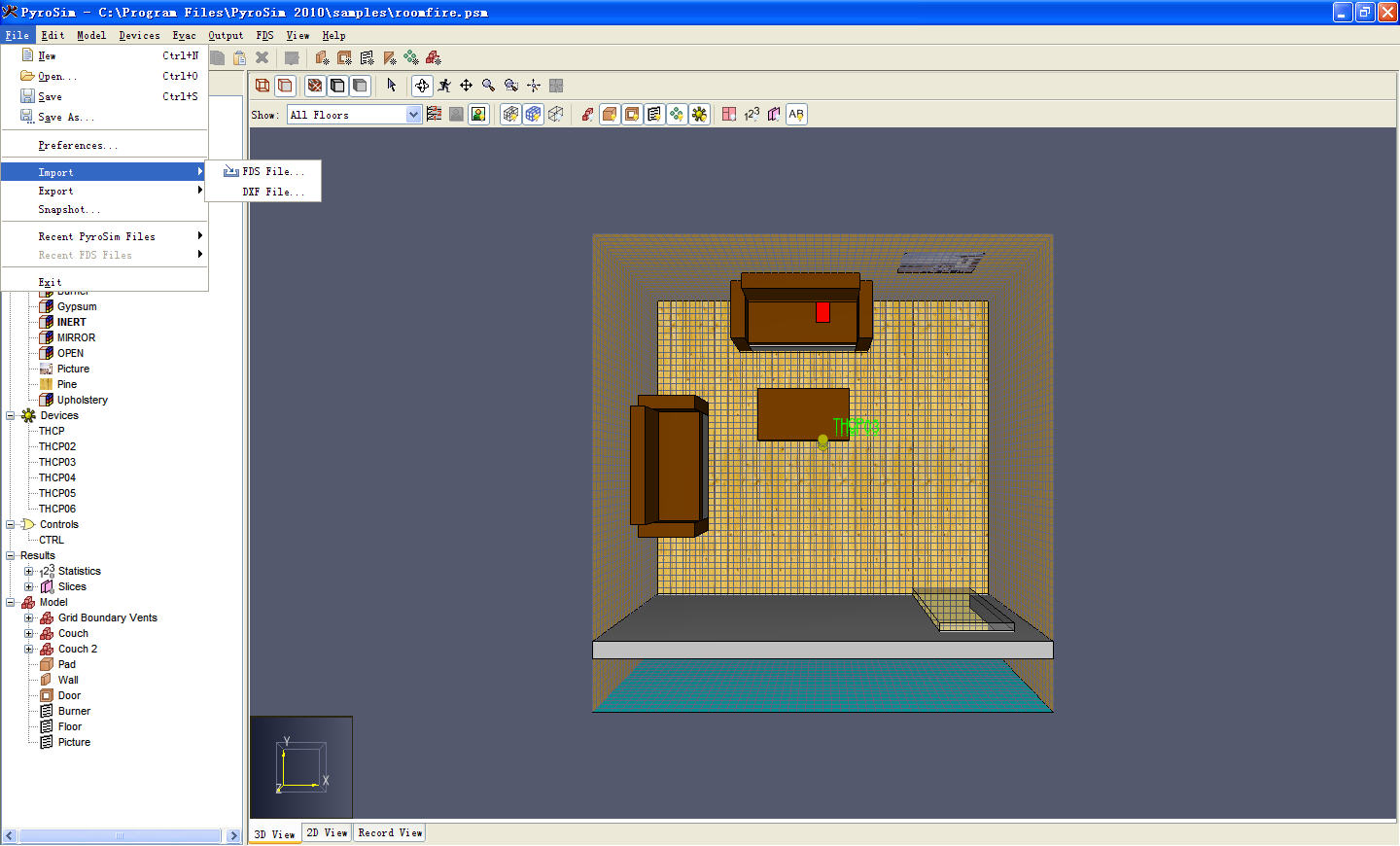The width and height of the screenshot is (1400, 846).
Task: Switch to red wireframe cube rendering
Action: tap(262, 86)
